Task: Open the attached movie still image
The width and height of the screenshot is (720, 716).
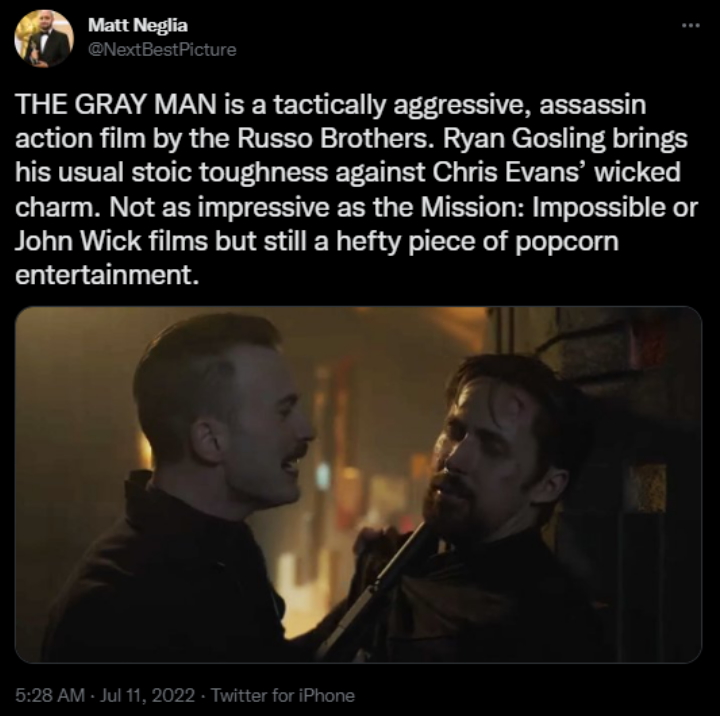Action: pyautogui.click(x=358, y=485)
